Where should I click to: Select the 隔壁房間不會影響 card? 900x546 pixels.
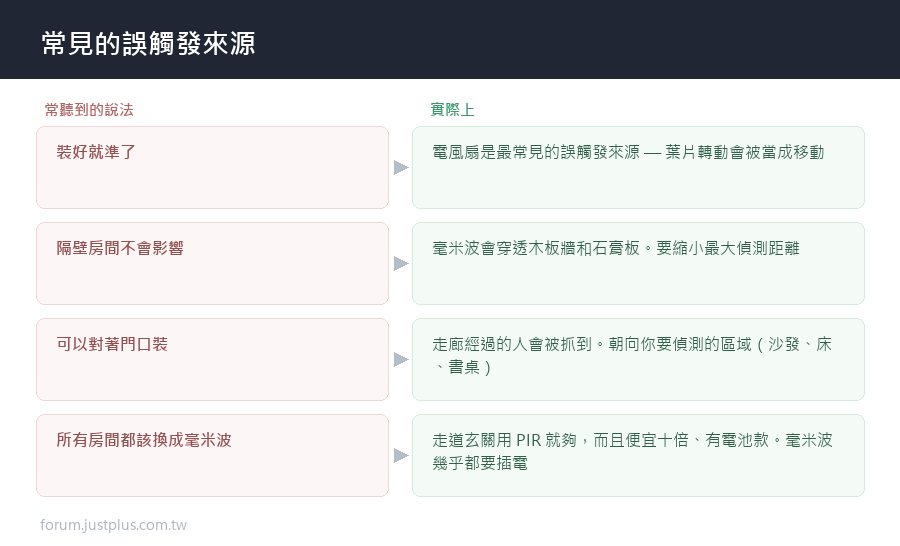212,264
